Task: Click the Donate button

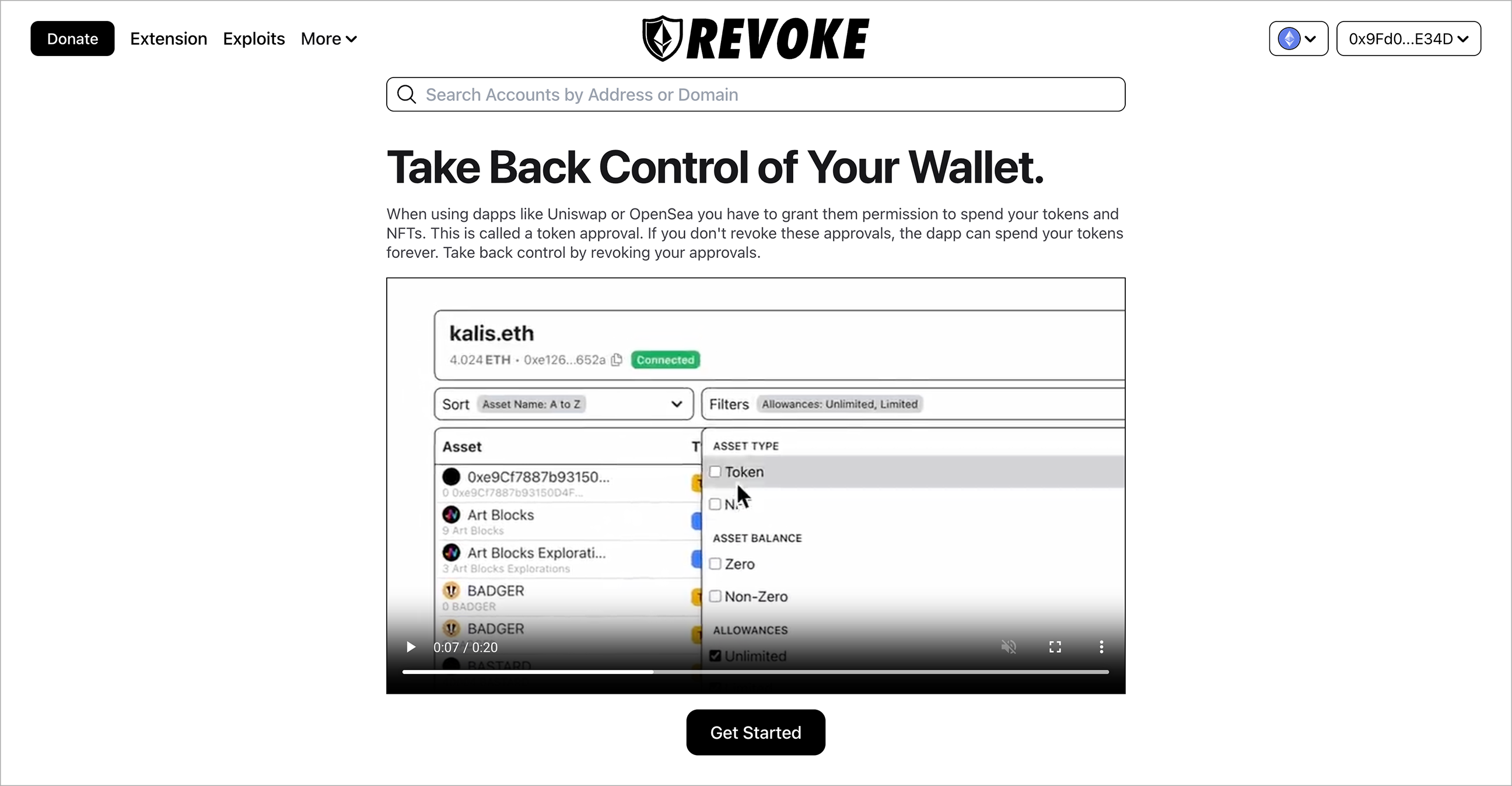Action: [x=72, y=38]
